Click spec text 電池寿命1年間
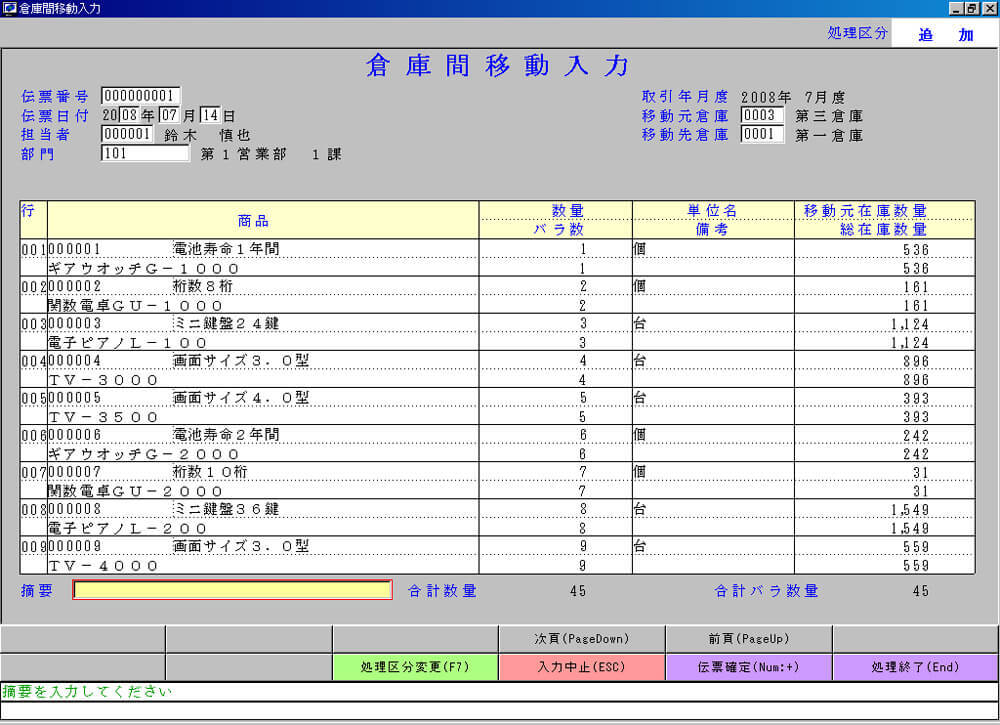The image size is (1000, 725). pos(226,249)
